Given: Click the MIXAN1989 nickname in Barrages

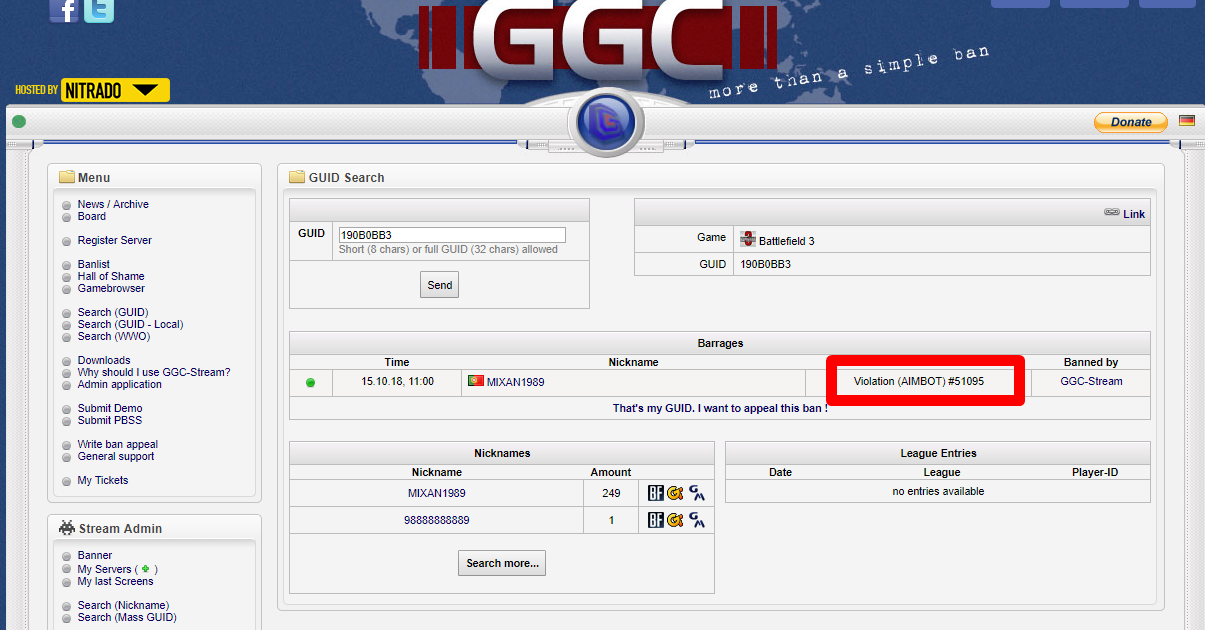Looking at the screenshot, I should click(515, 382).
